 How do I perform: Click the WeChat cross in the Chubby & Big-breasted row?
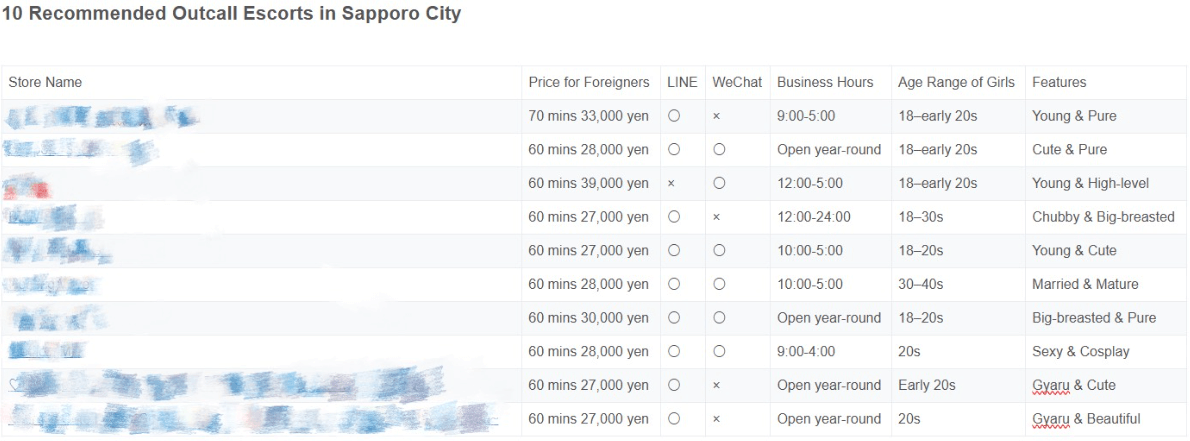pos(716,217)
